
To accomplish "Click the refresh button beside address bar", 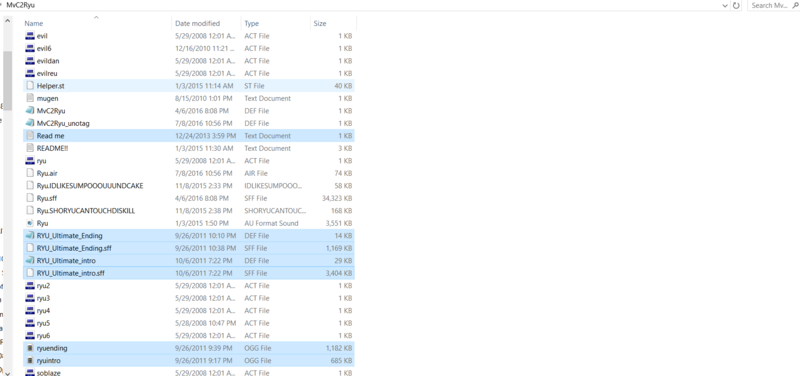I will point(736,5).
